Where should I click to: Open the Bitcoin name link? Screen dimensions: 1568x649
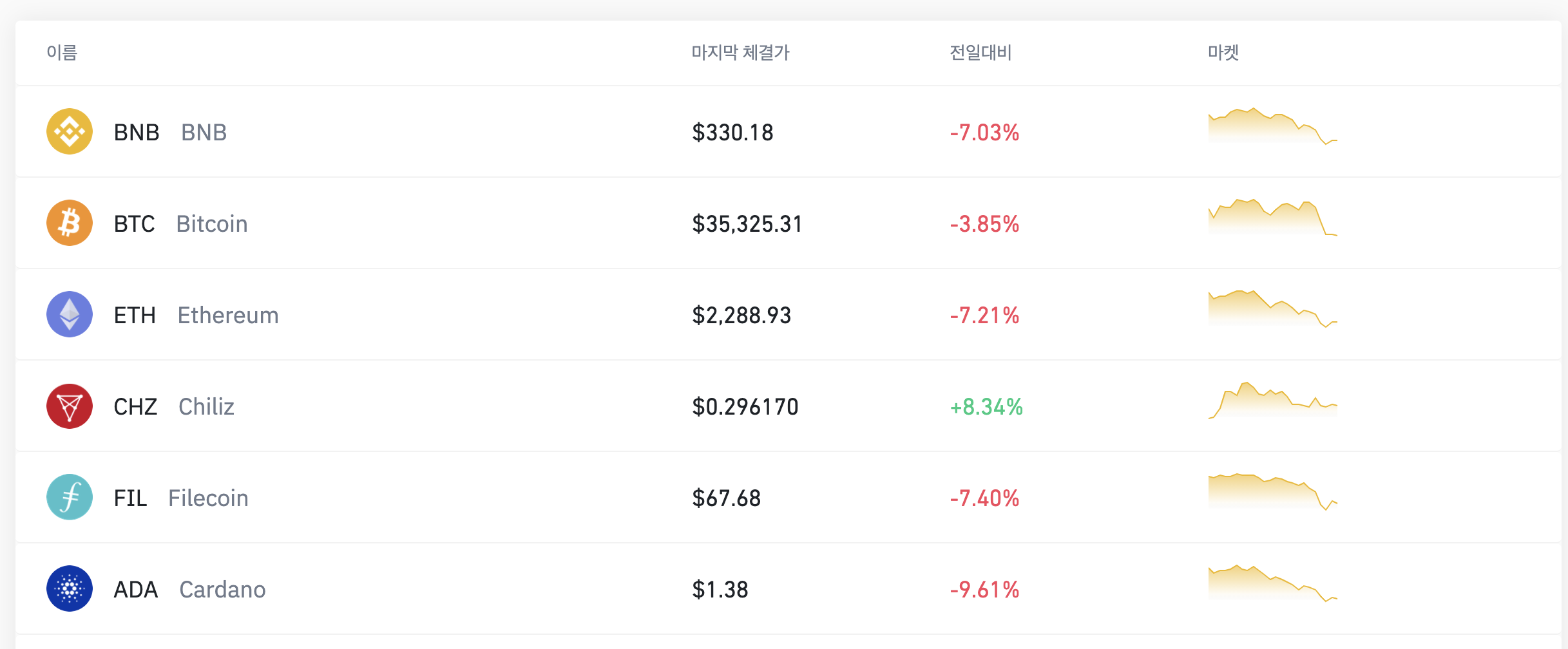coord(212,223)
